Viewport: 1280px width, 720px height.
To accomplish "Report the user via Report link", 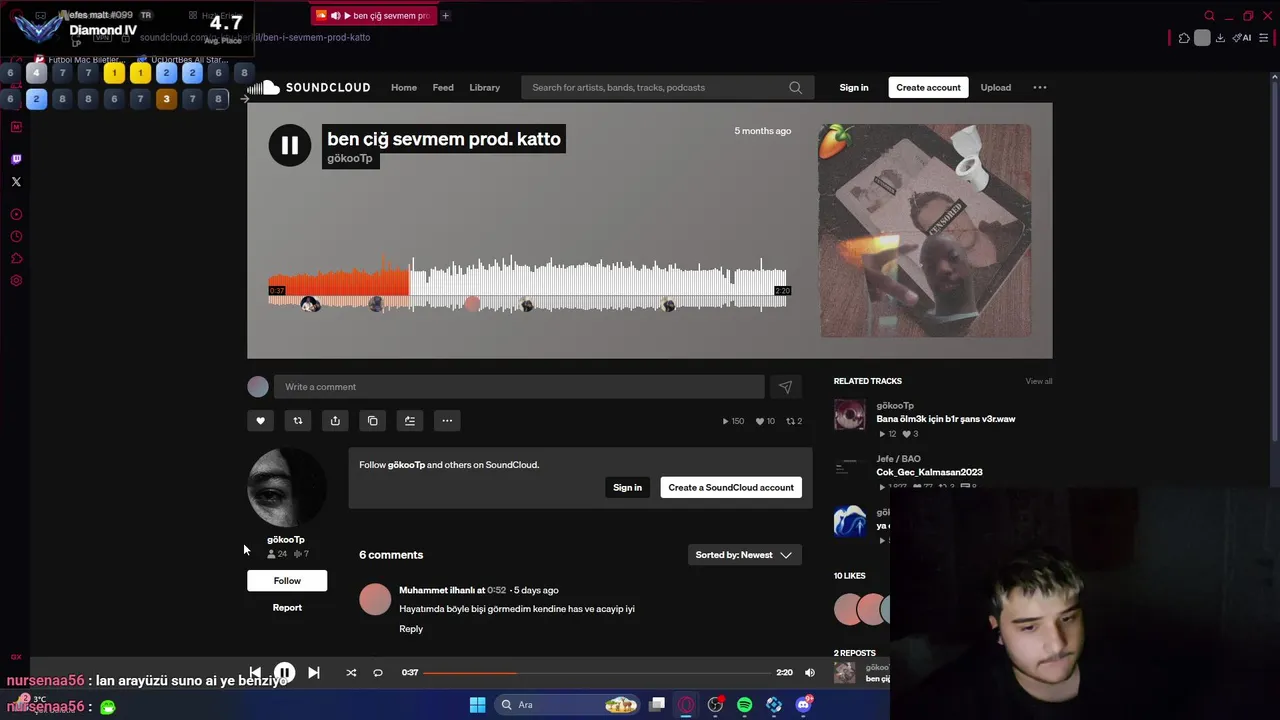I will pos(287,608).
